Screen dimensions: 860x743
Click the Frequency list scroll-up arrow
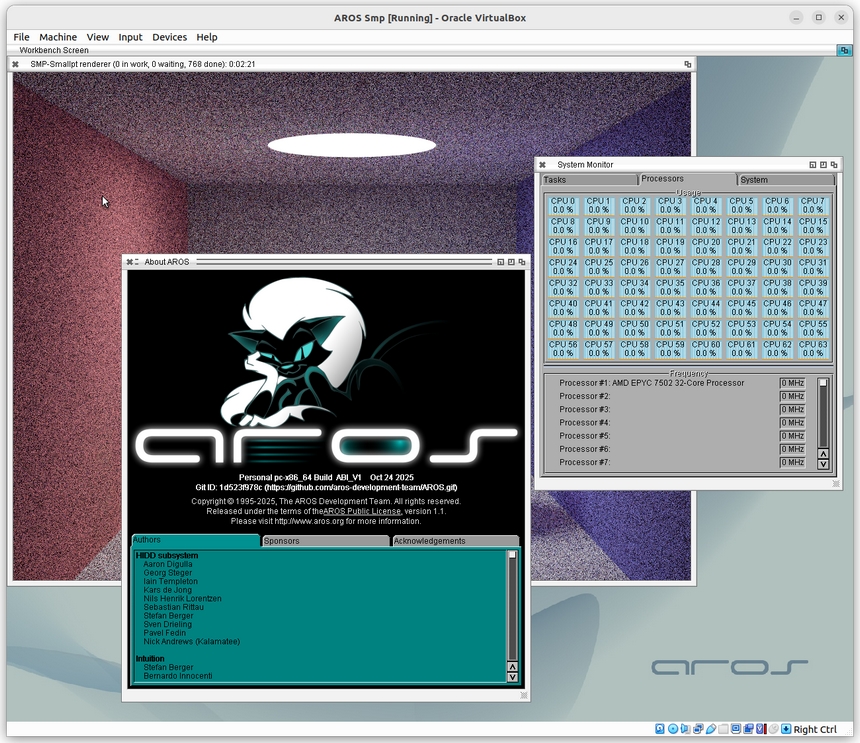tap(823, 454)
